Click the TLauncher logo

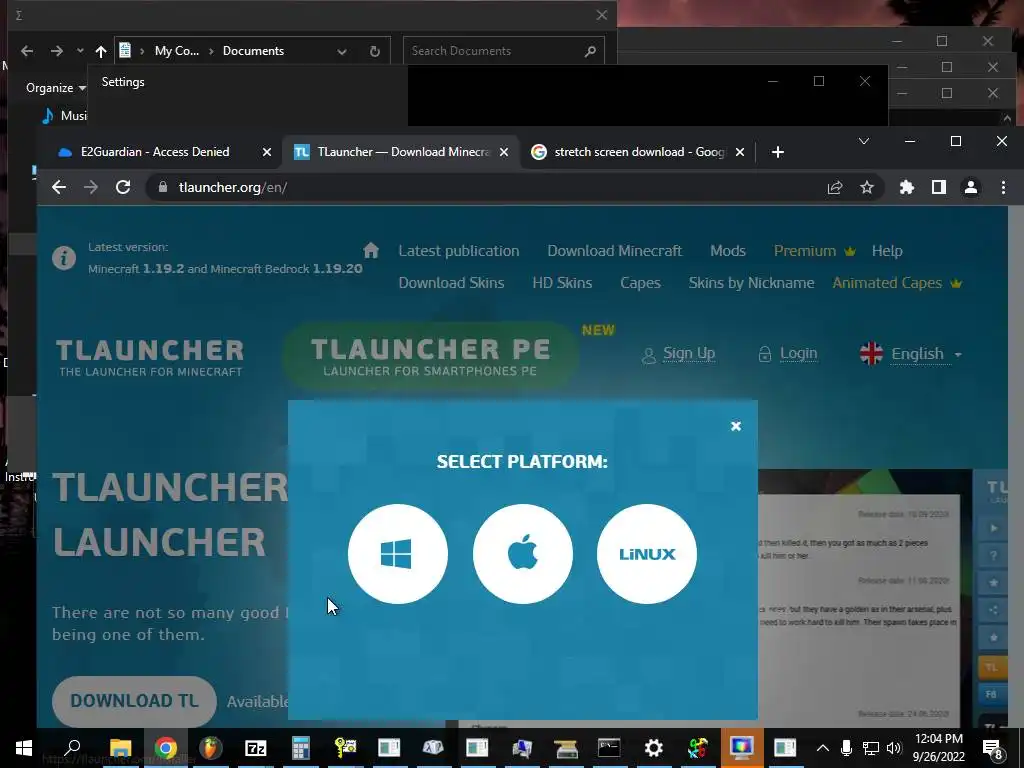(150, 357)
